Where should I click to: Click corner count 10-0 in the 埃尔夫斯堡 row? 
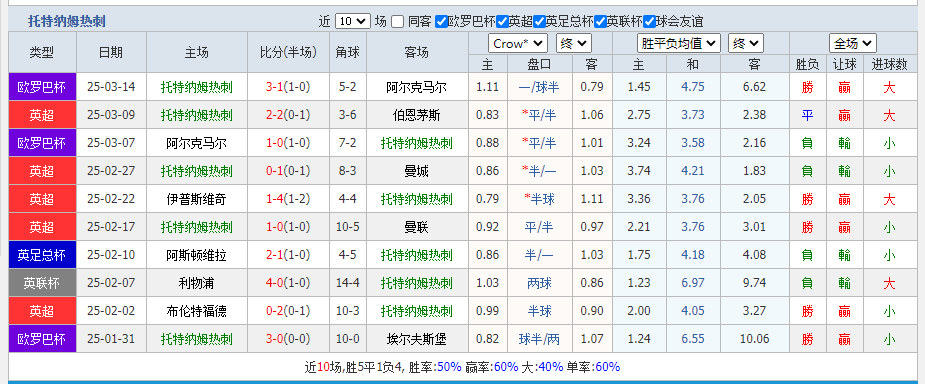347,340
